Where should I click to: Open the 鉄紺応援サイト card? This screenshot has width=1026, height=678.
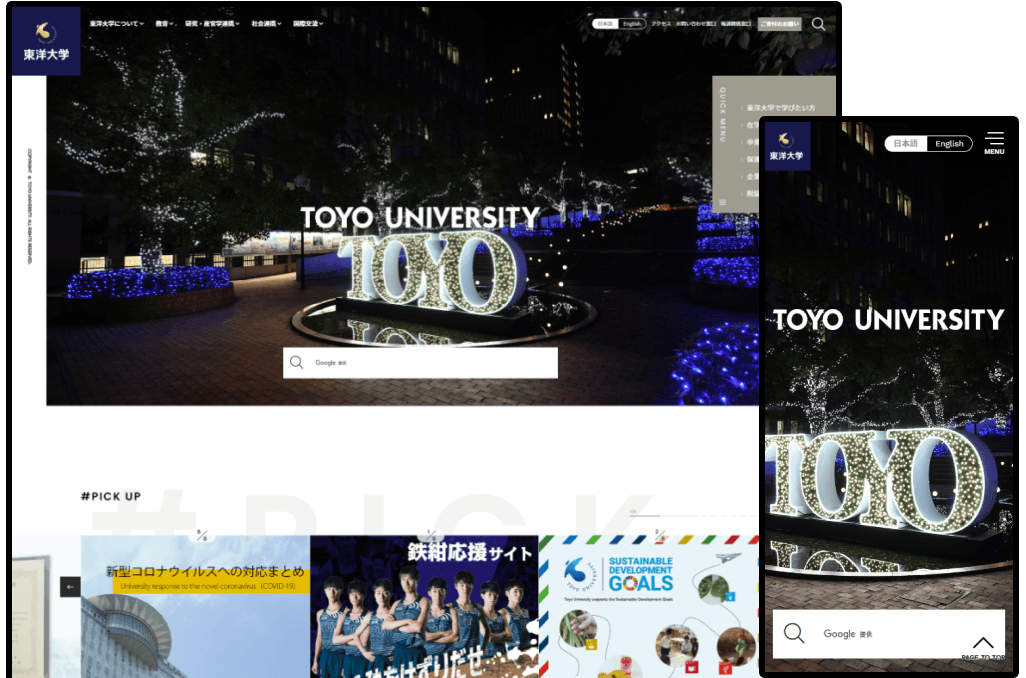pos(424,607)
